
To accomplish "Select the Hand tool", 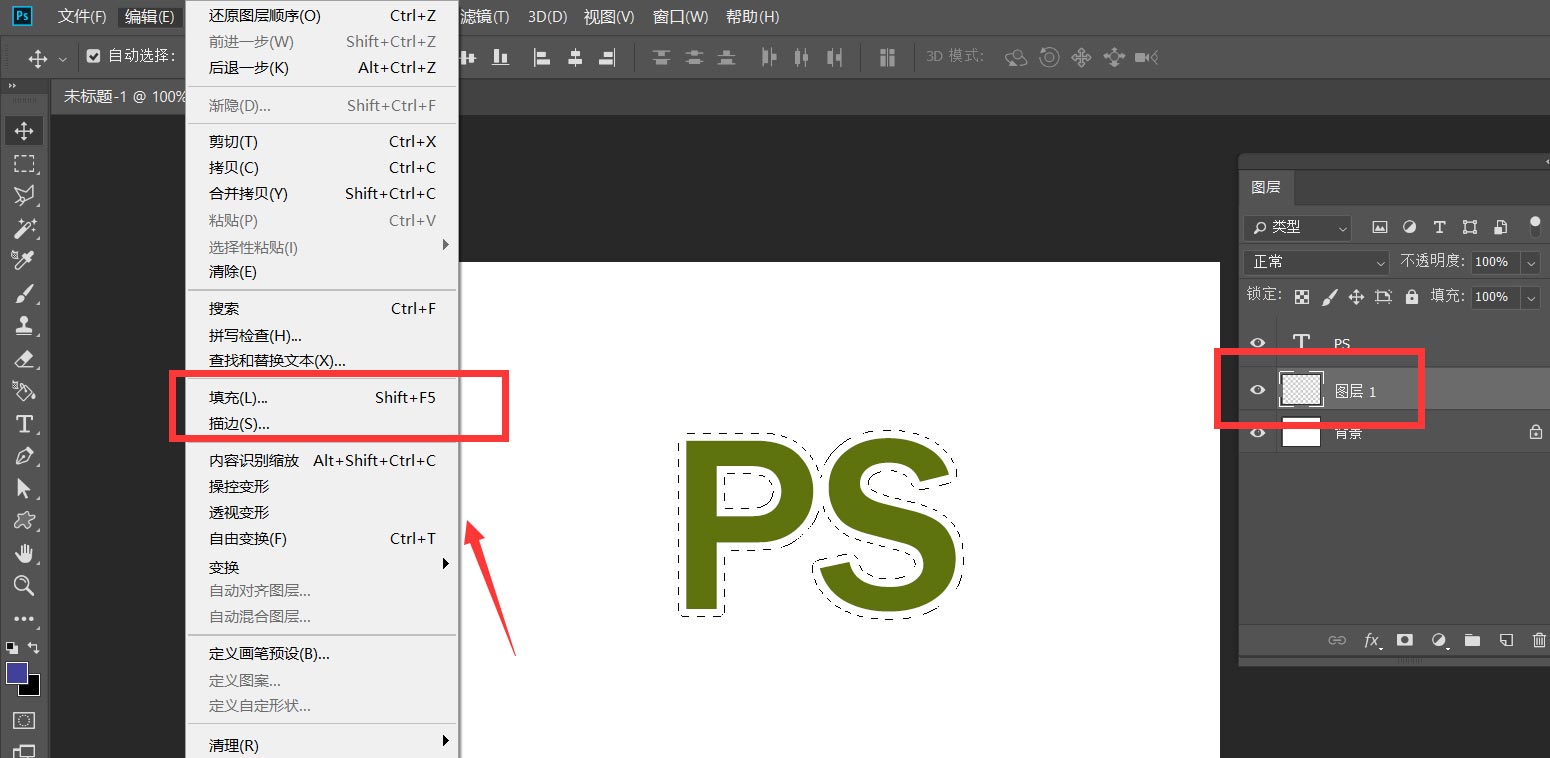I will (x=24, y=553).
